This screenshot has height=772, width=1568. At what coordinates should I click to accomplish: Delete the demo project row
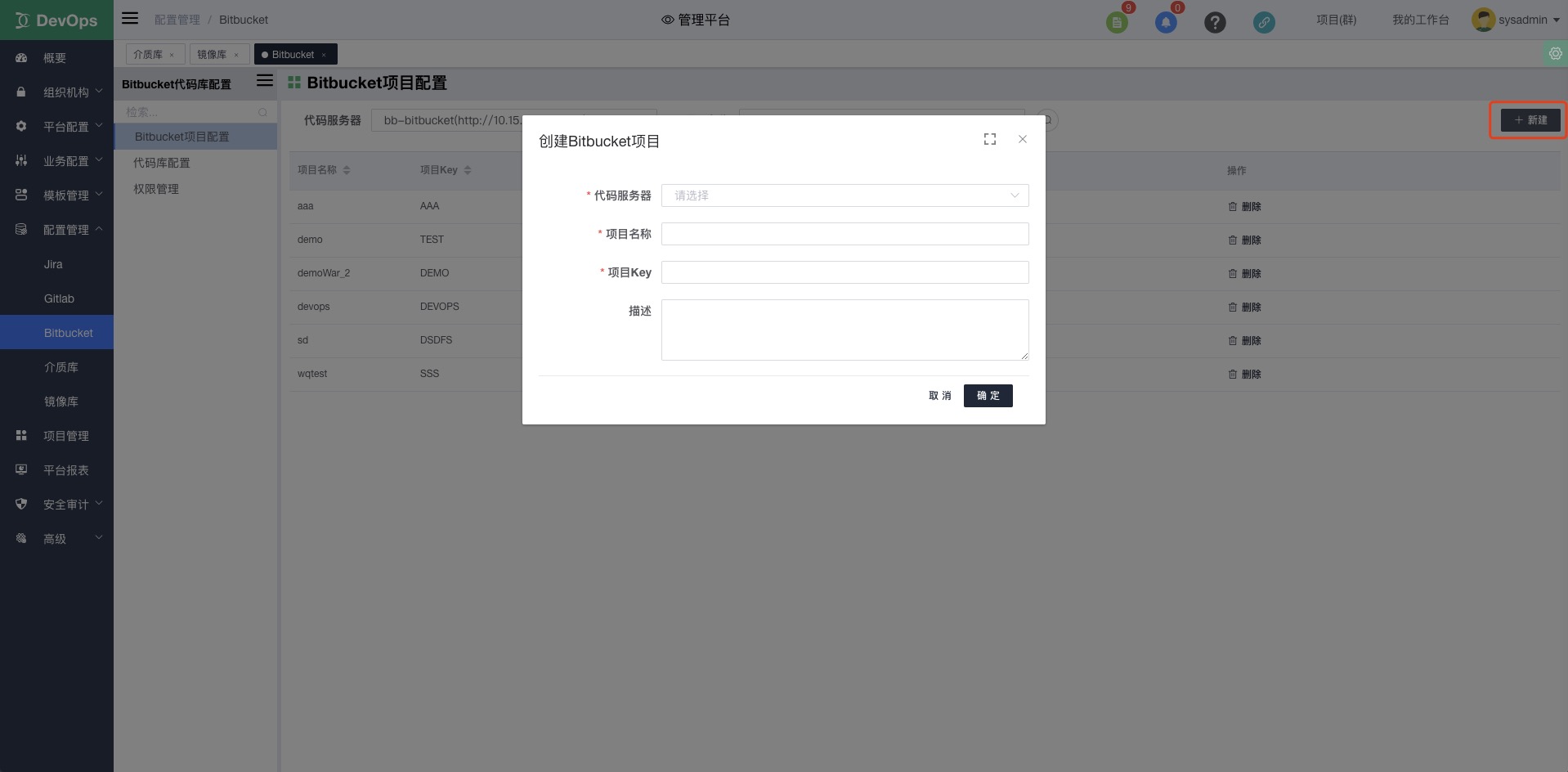tap(1244, 240)
